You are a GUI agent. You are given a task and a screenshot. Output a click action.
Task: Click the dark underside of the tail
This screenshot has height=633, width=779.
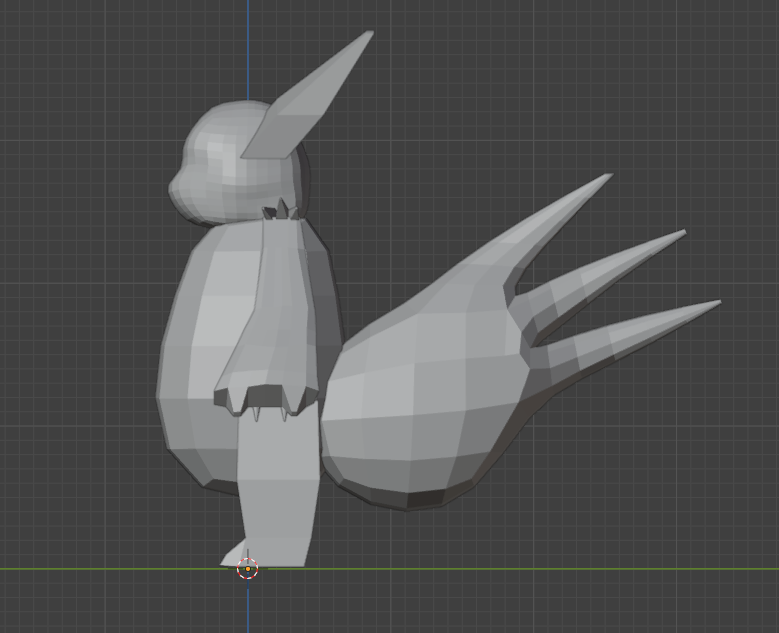420,497
